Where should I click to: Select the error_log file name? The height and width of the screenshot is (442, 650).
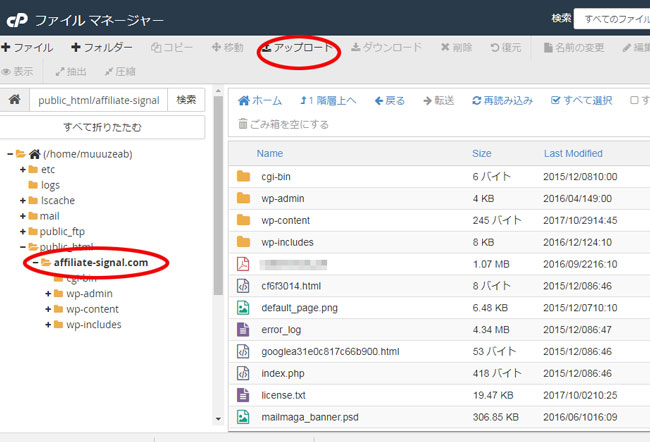(281, 330)
